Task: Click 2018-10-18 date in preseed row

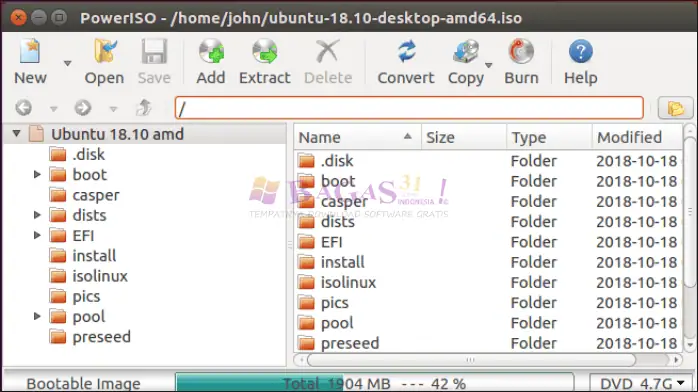Action: click(x=637, y=343)
